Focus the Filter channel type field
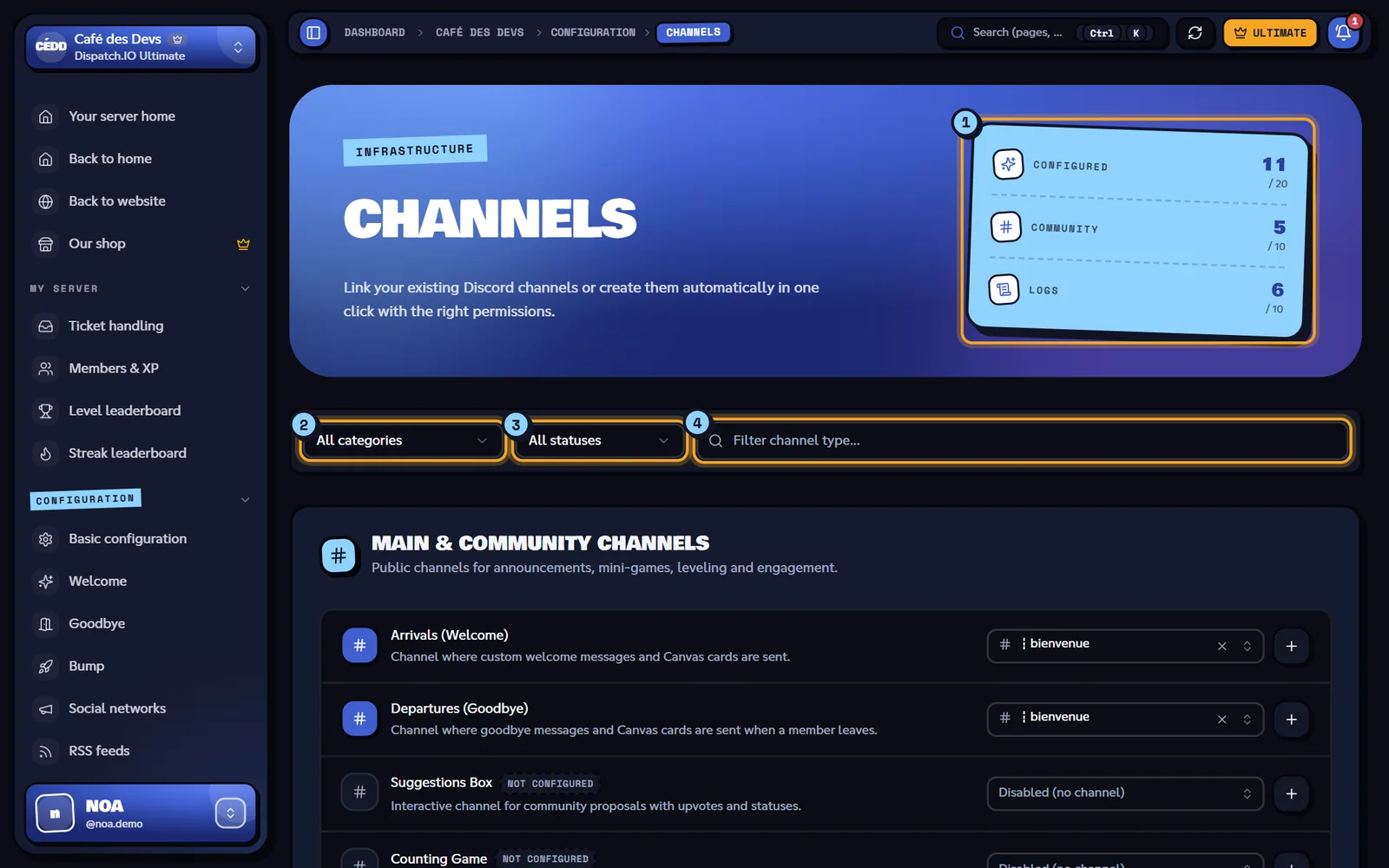The height and width of the screenshot is (868, 1389). [1023, 441]
